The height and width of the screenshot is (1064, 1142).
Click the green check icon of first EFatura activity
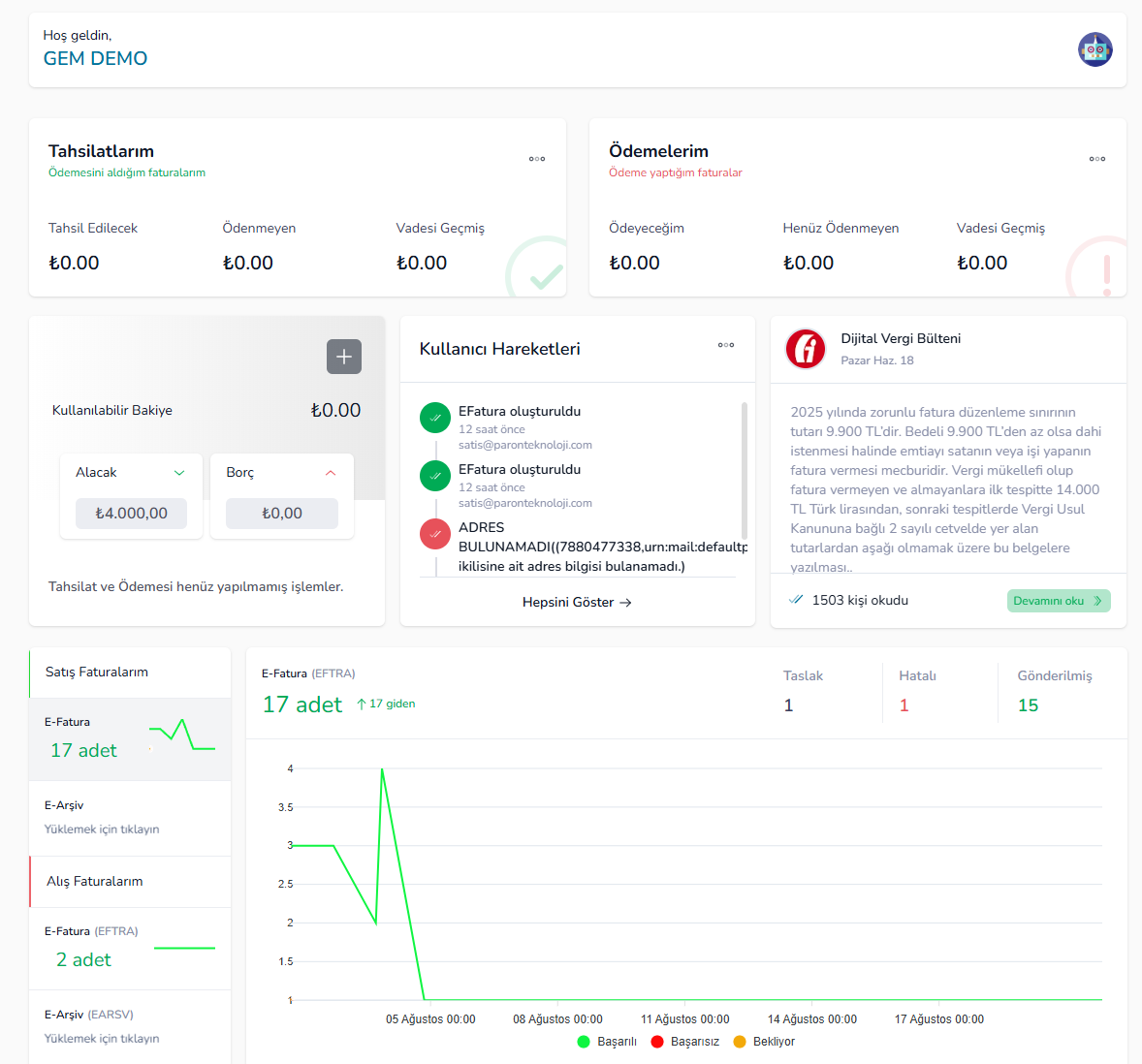(435, 418)
